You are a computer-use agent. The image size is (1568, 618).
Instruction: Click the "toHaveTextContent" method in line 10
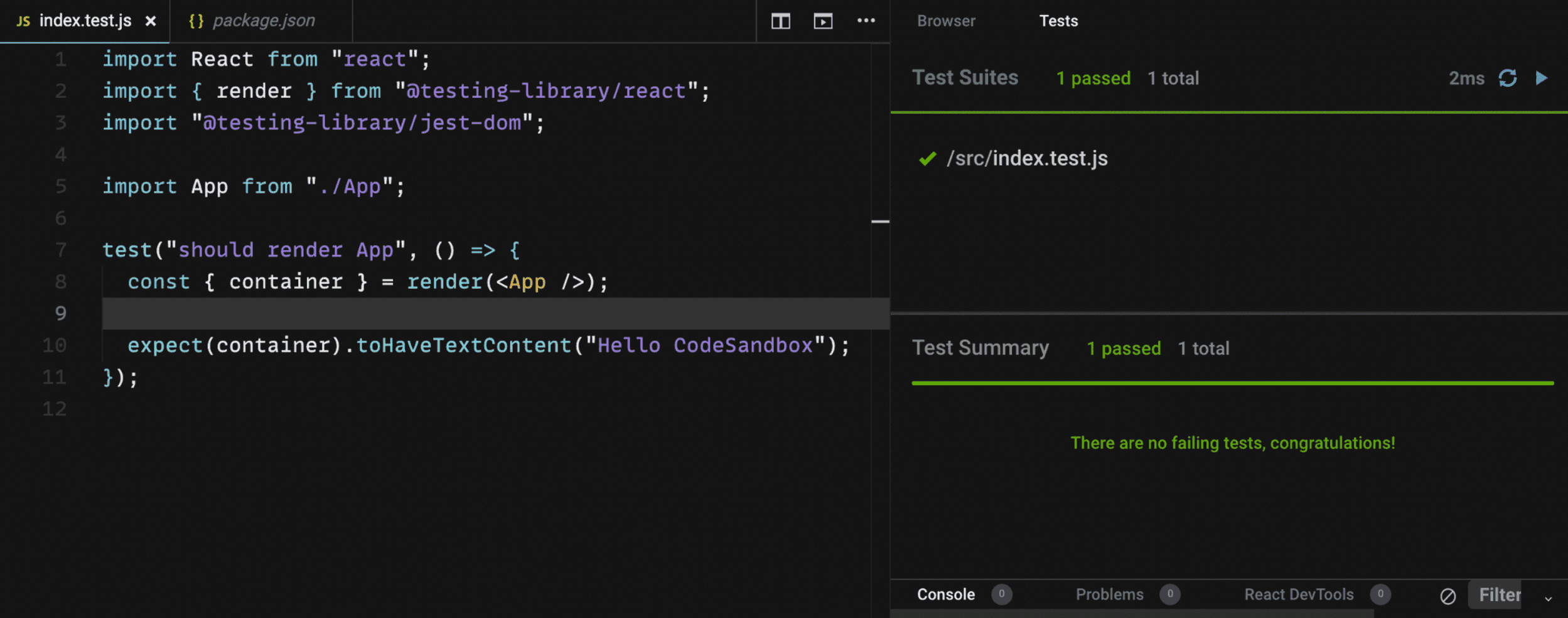coord(464,345)
